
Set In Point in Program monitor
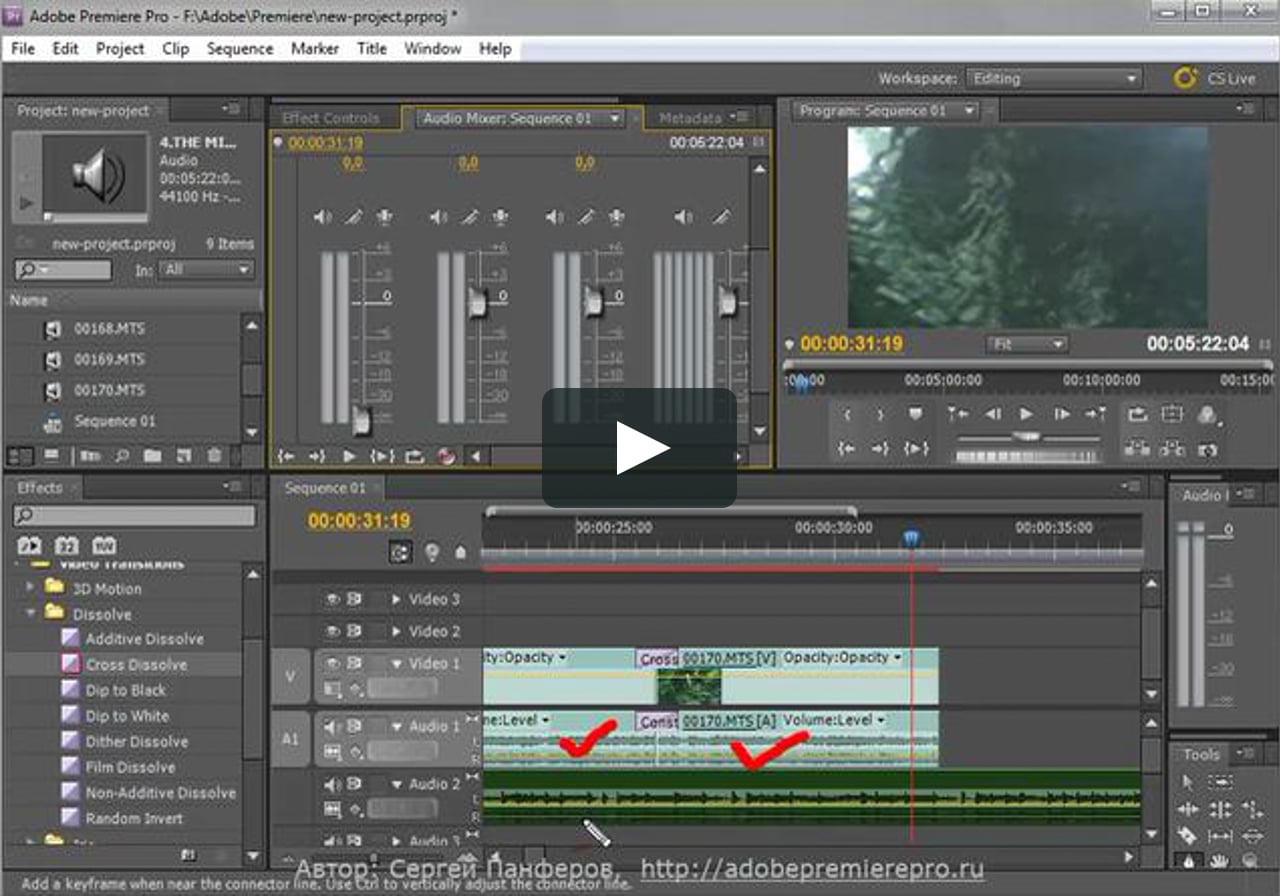tap(847, 414)
